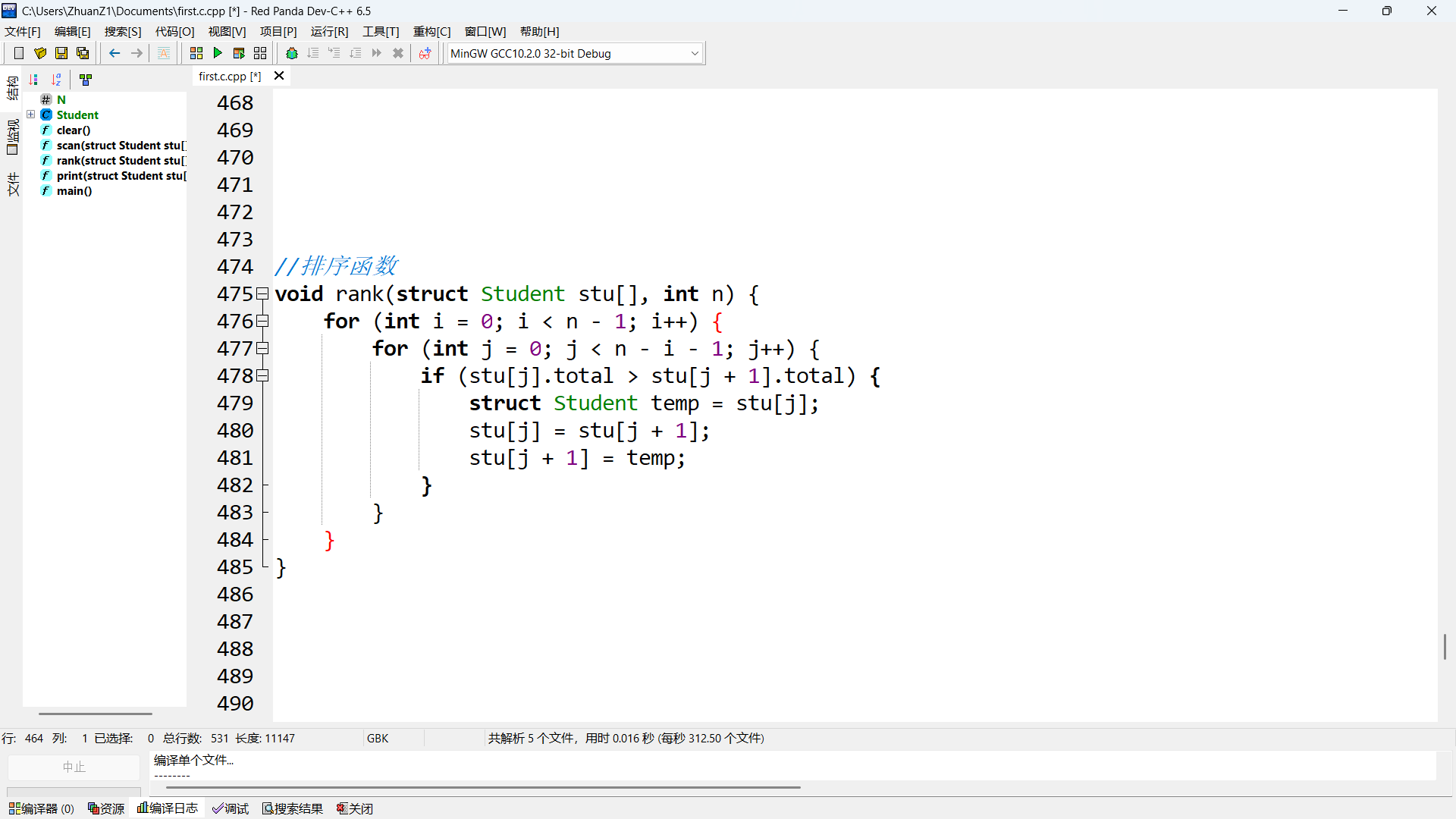The image size is (1456, 819).
Task: Run the program with the green arrow
Action: 218,53
